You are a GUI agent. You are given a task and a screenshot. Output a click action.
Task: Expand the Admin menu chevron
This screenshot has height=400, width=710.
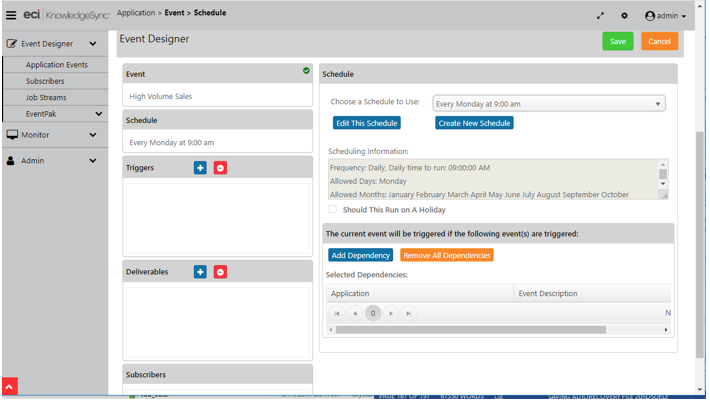point(93,161)
